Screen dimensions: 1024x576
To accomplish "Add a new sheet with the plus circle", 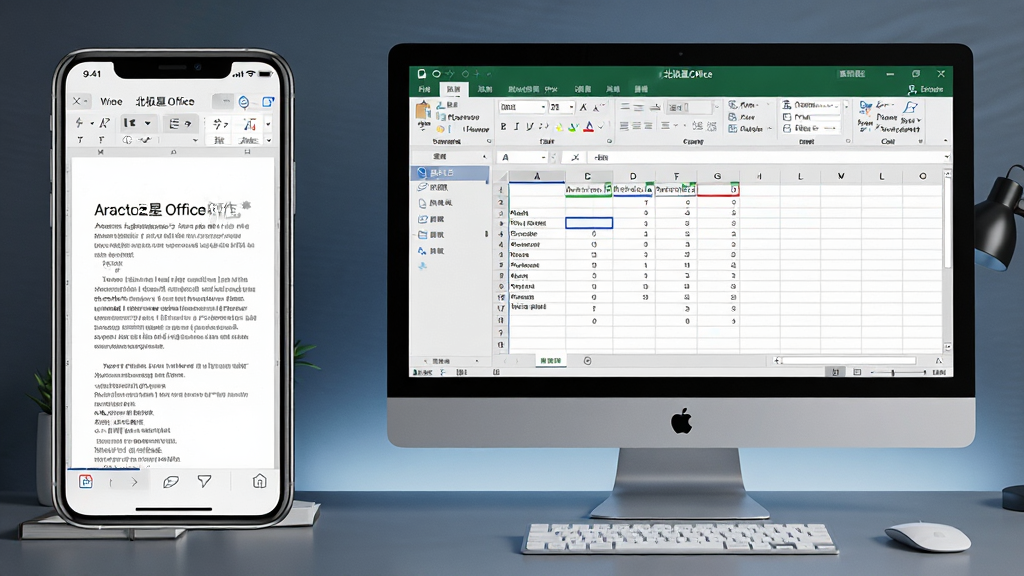I will point(587,360).
